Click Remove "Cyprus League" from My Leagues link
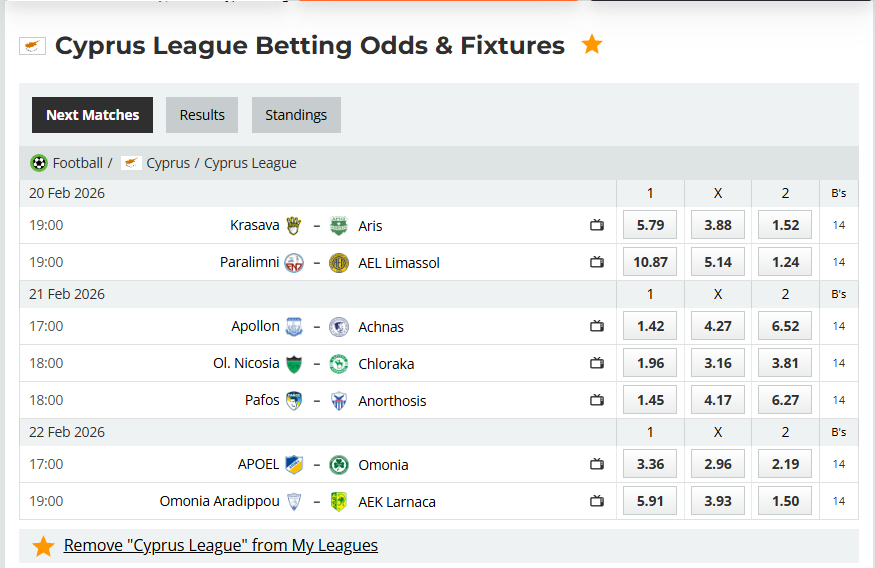The width and height of the screenshot is (875, 568). click(220, 545)
